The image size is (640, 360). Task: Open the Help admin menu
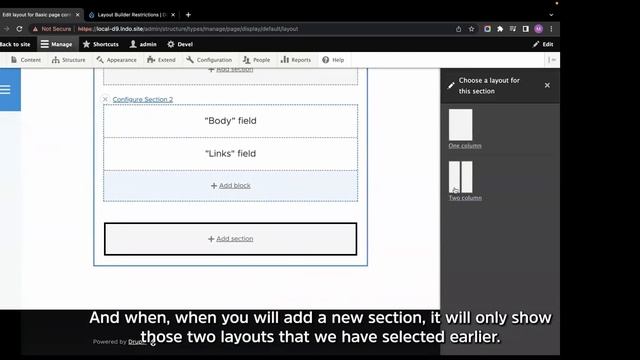pyautogui.click(x=333, y=60)
